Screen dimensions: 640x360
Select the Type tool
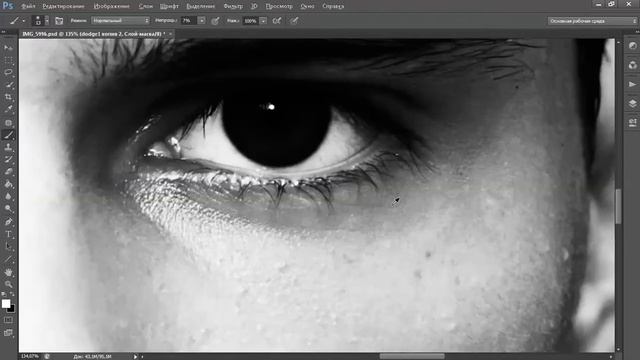8,234
